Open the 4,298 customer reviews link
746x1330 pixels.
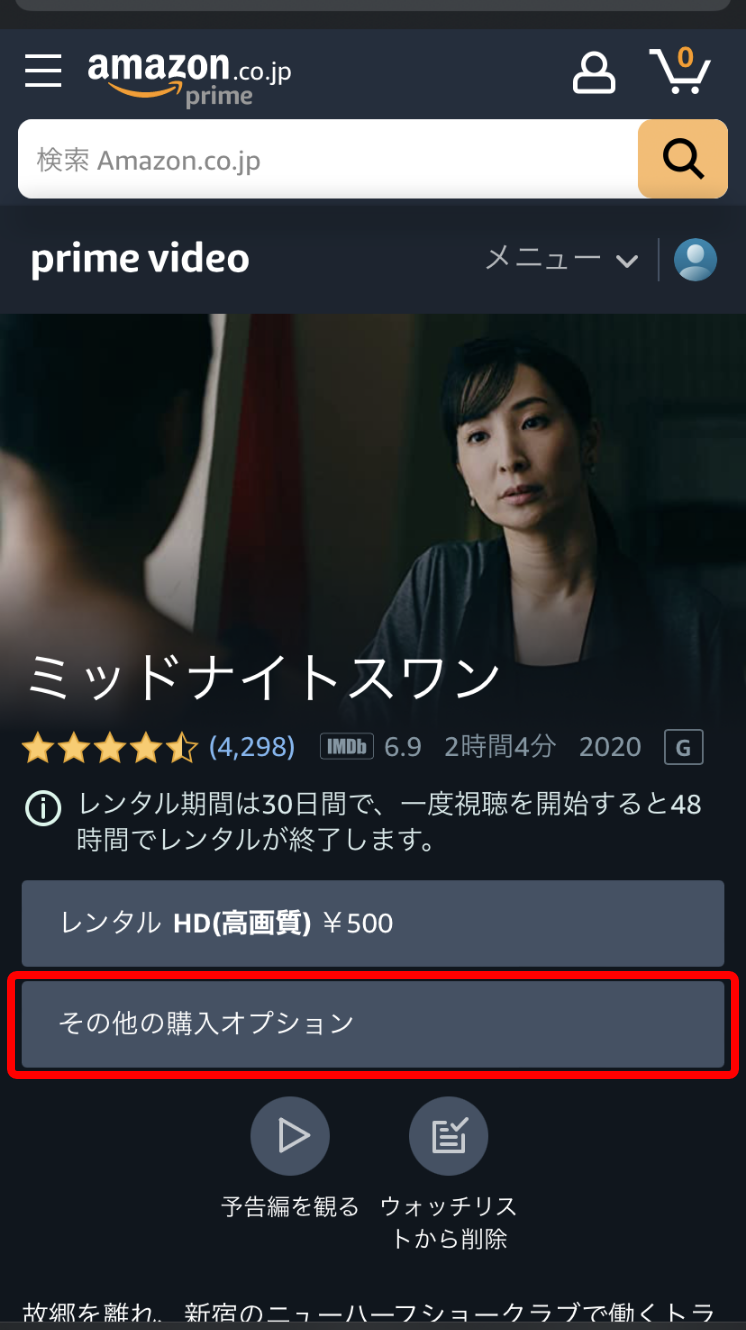click(x=252, y=746)
